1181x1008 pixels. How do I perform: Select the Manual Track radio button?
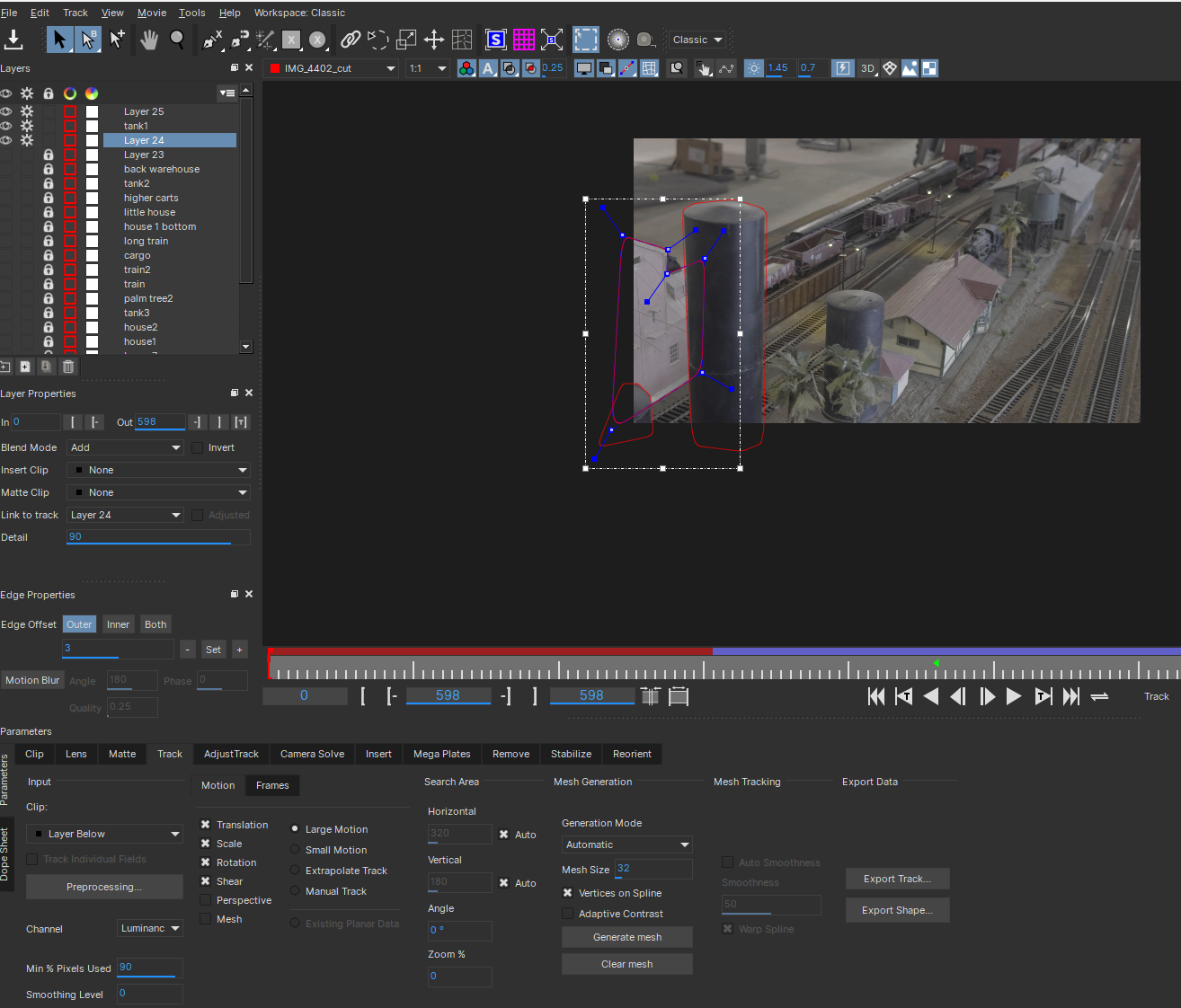coord(295,891)
